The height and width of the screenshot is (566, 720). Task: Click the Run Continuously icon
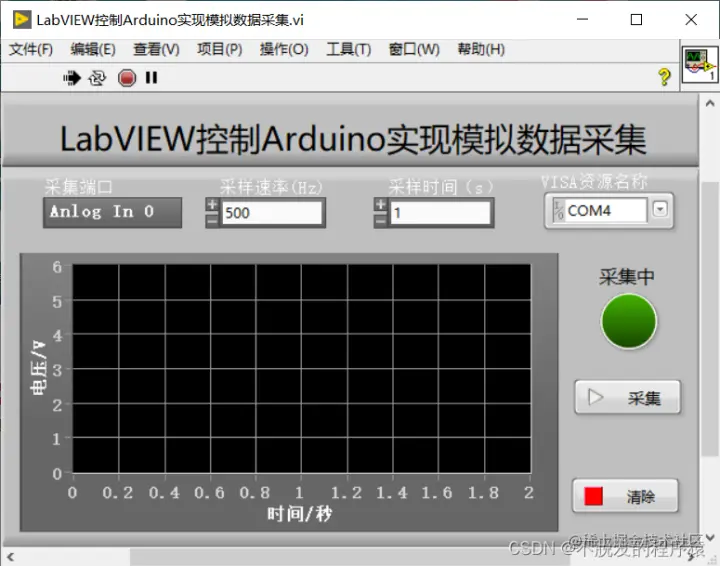[x=97, y=78]
